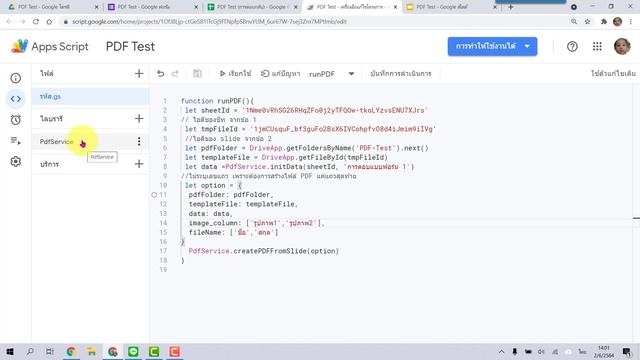
Task: Click the fileName code line
Action: (x=233, y=232)
